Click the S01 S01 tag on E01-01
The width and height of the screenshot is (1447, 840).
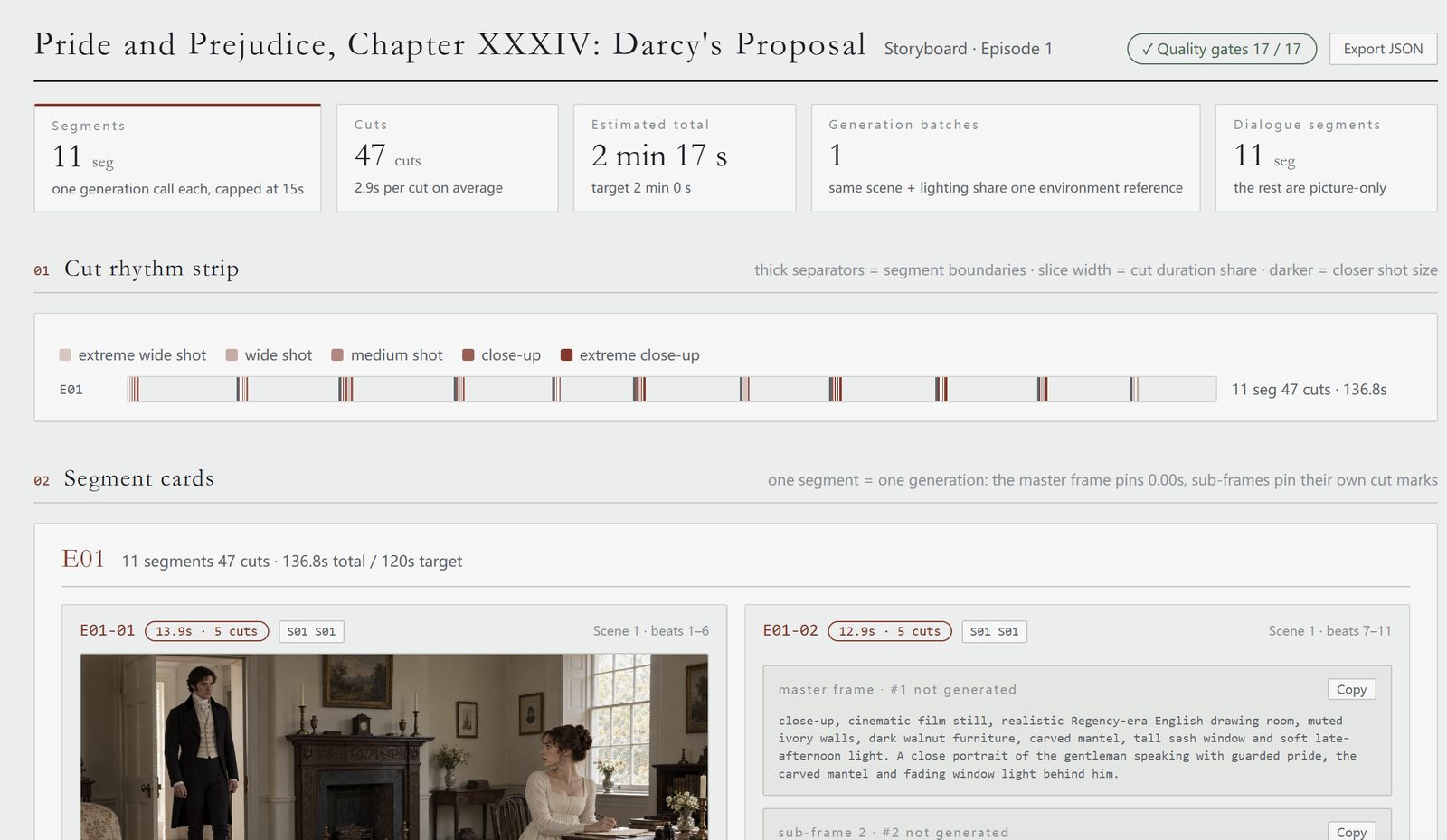point(311,631)
